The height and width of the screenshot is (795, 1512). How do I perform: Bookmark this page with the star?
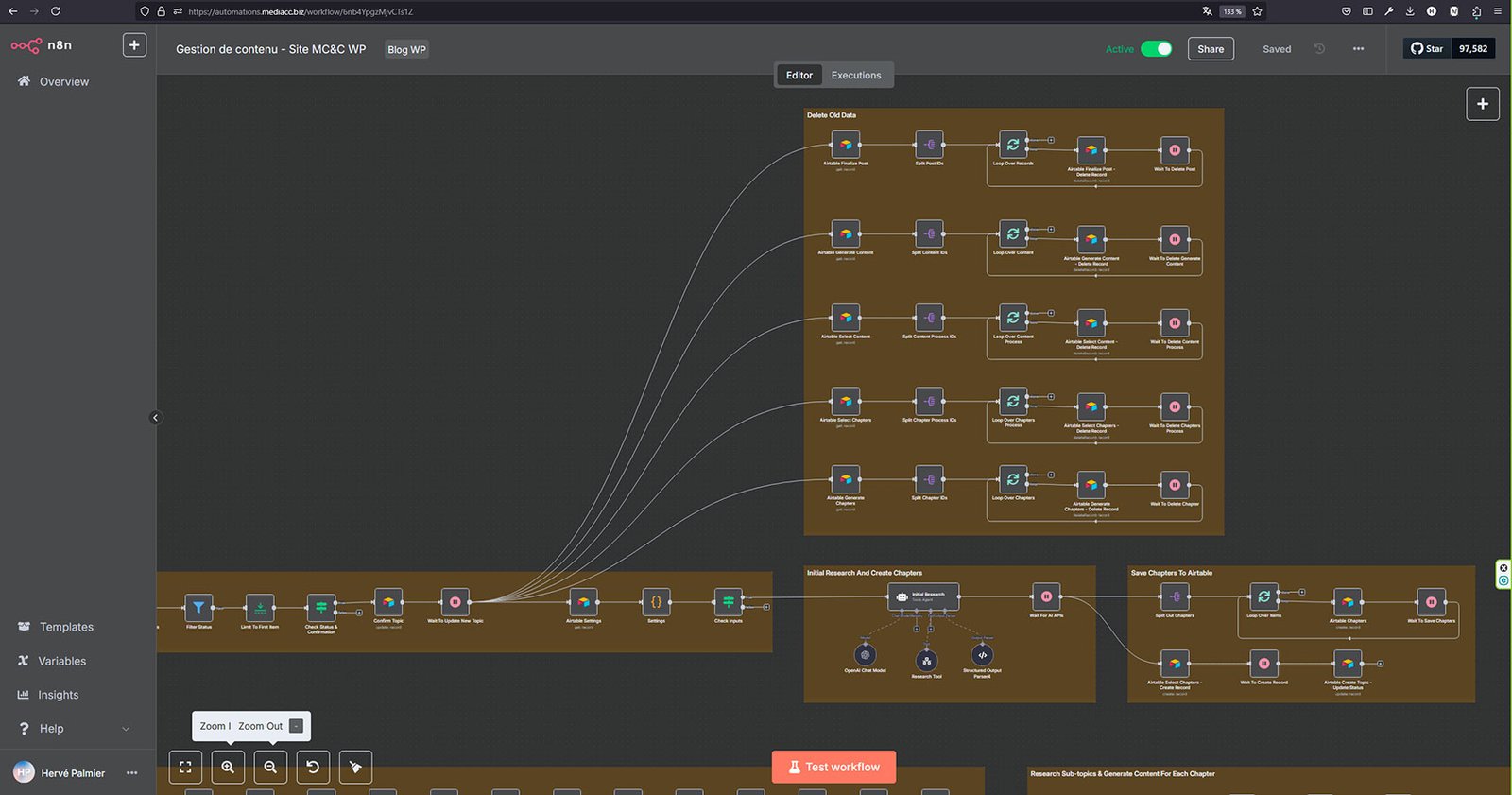(x=1257, y=11)
